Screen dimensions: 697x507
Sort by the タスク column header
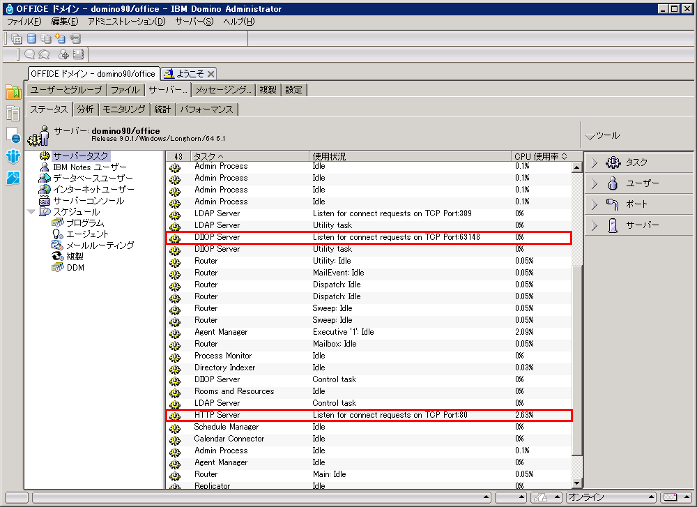click(250, 156)
